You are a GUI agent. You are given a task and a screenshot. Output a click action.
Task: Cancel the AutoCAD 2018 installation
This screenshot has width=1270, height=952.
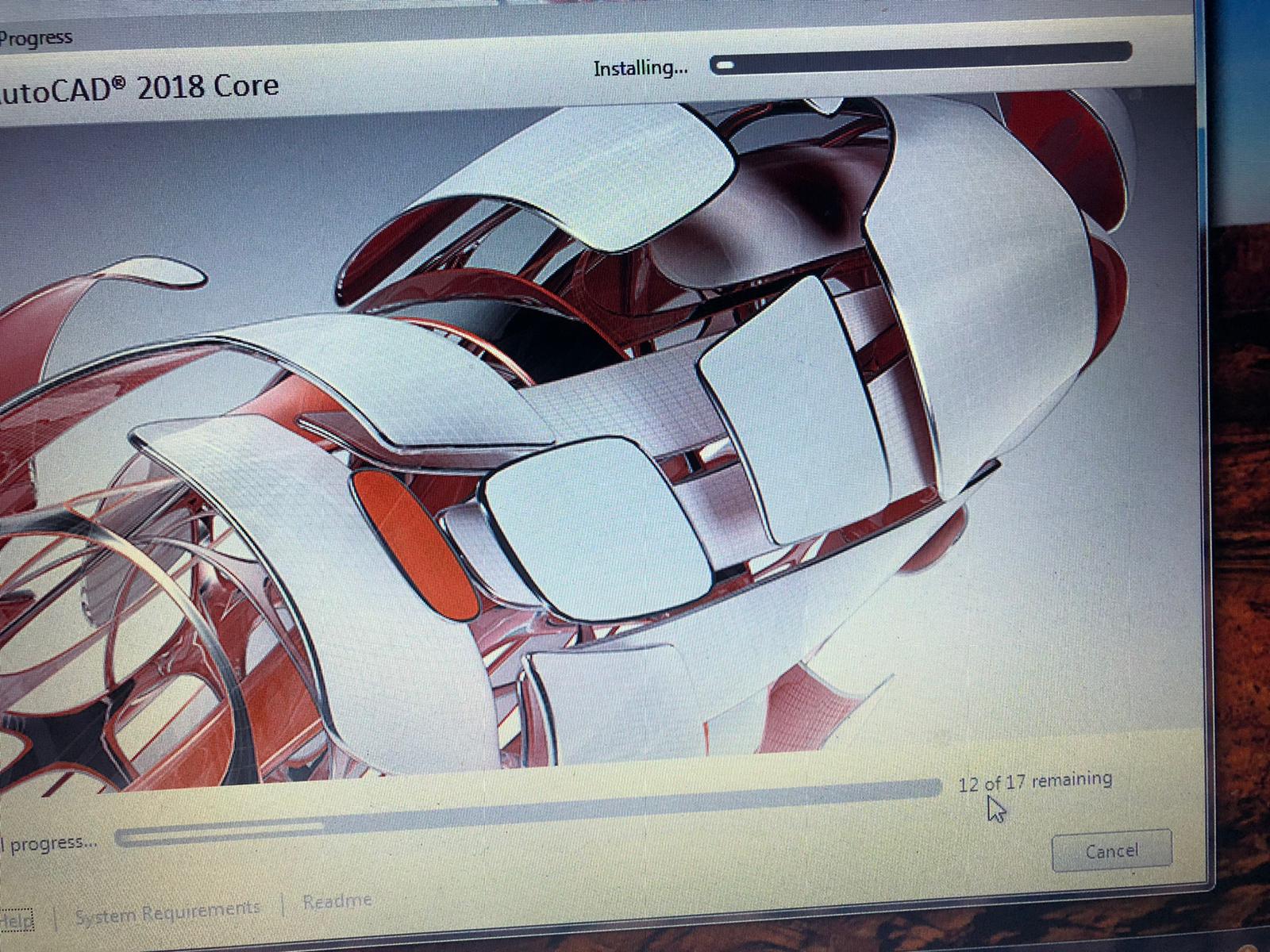(1112, 850)
